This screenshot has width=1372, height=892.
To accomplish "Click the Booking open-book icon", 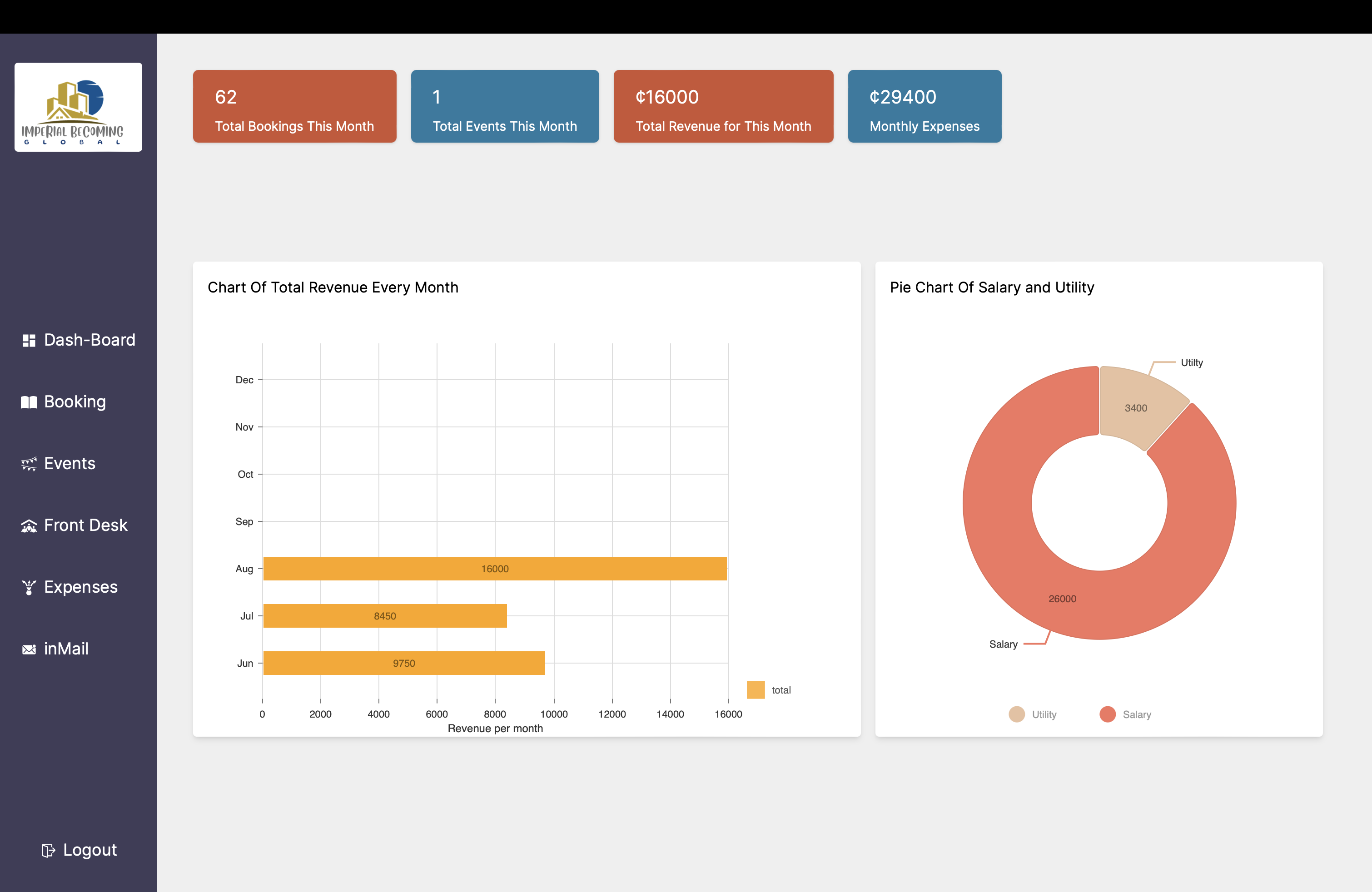I will pos(29,402).
